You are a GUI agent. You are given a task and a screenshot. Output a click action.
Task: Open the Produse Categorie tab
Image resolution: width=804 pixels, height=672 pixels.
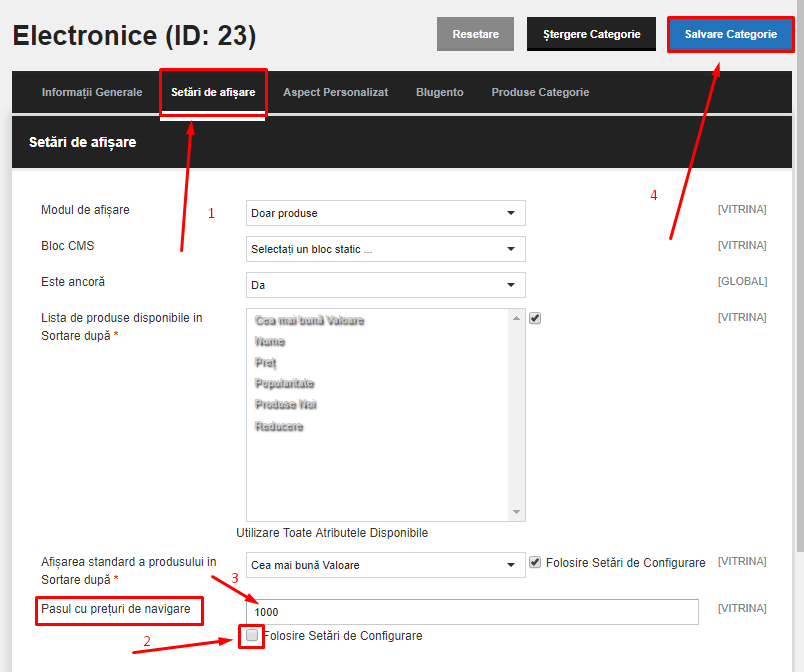(x=540, y=92)
